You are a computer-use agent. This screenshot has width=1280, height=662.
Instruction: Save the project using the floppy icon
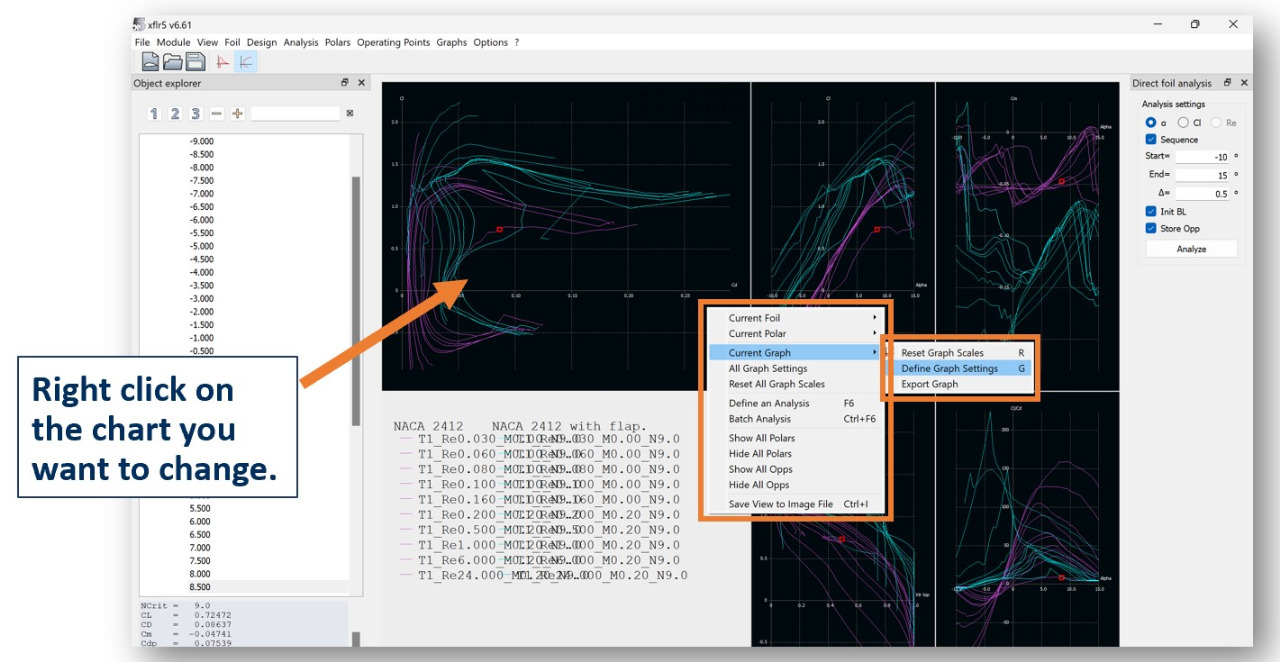[194, 62]
